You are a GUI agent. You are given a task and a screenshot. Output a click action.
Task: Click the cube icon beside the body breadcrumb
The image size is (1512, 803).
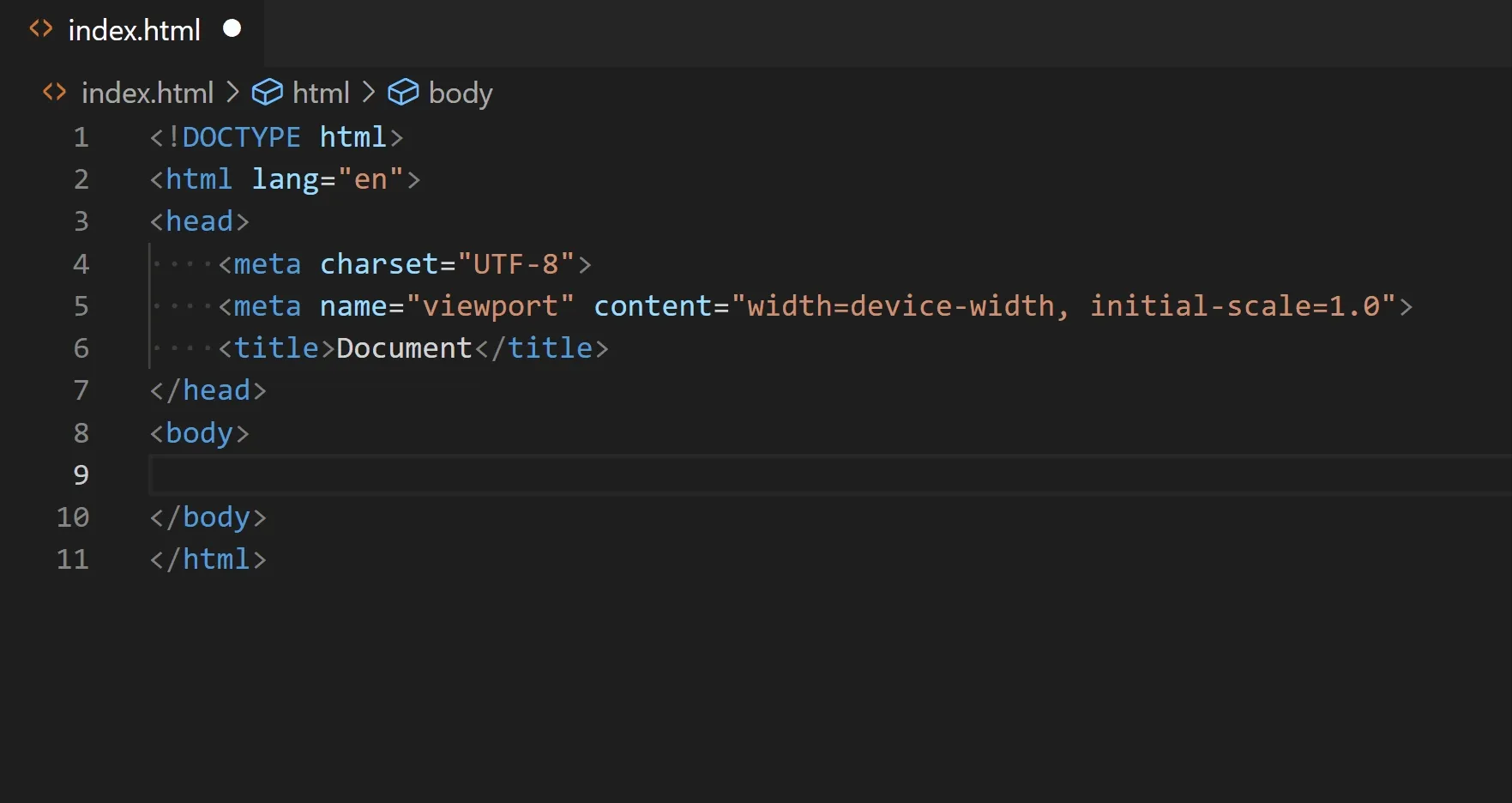coord(403,92)
